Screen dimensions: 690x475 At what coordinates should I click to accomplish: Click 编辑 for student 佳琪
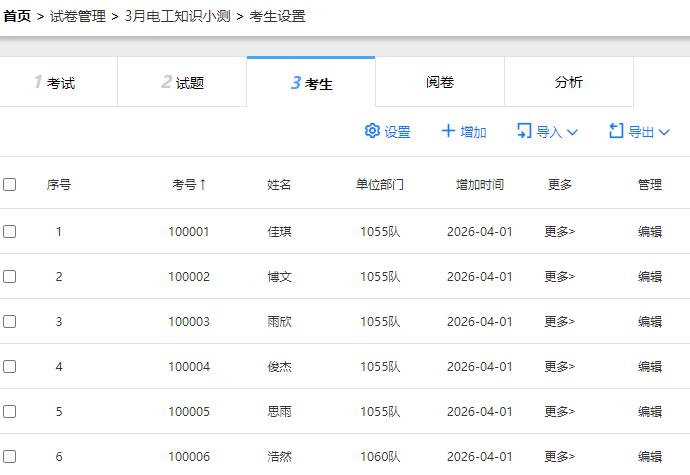point(650,232)
